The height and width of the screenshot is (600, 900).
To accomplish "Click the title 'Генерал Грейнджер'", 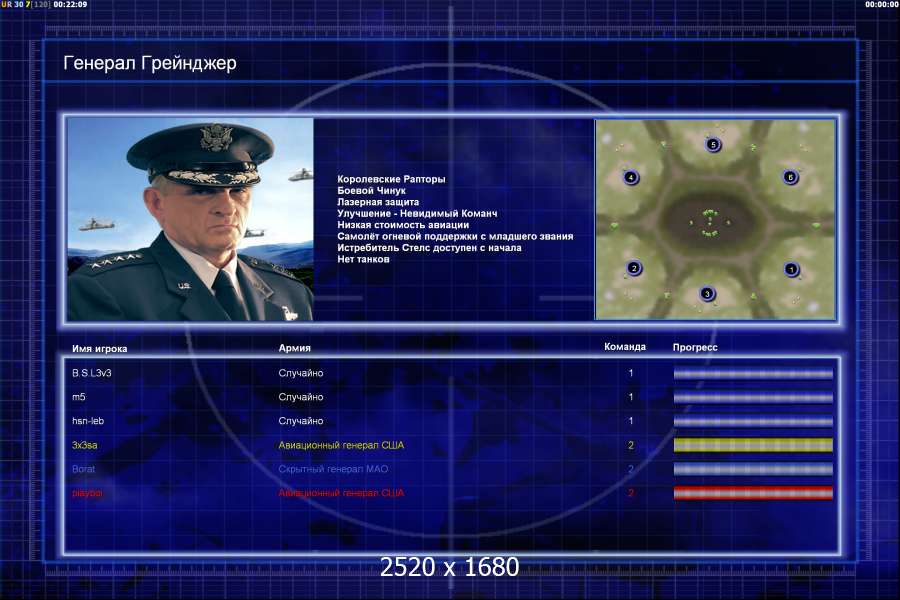I will click(150, 63).
